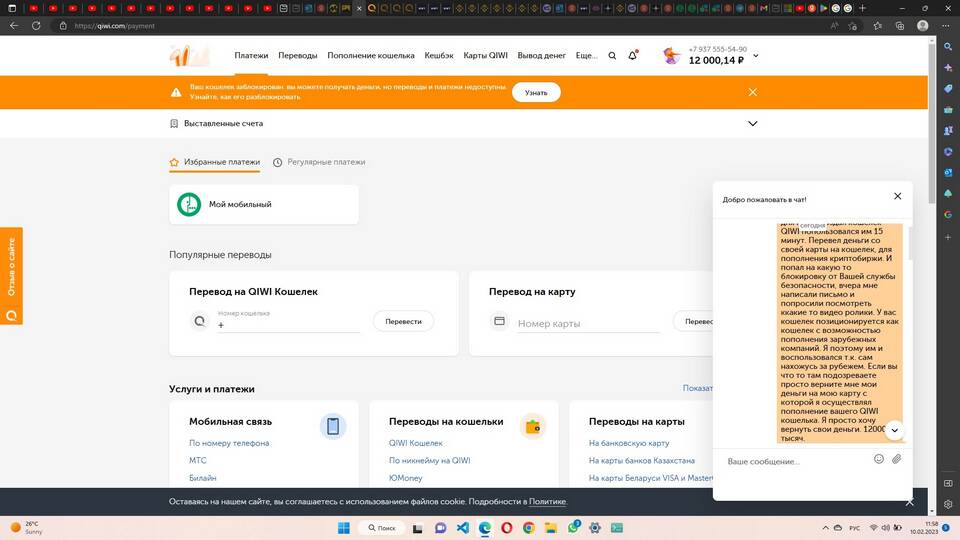
Task: Attach a file in chat
Action: click(x=896, y=459)
